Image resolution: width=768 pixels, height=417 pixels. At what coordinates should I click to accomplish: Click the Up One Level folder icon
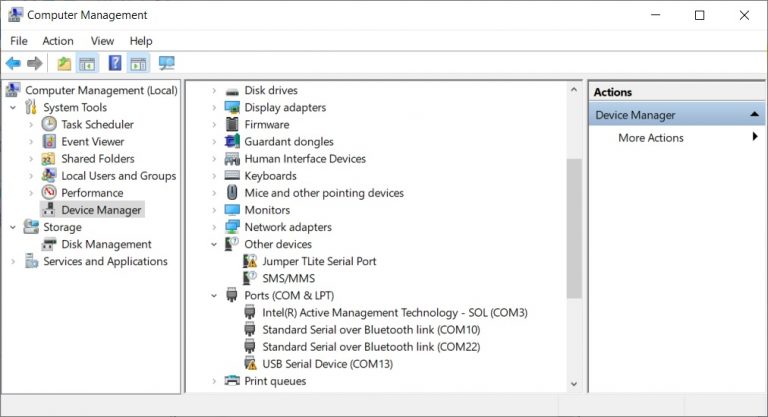point(64,63)
